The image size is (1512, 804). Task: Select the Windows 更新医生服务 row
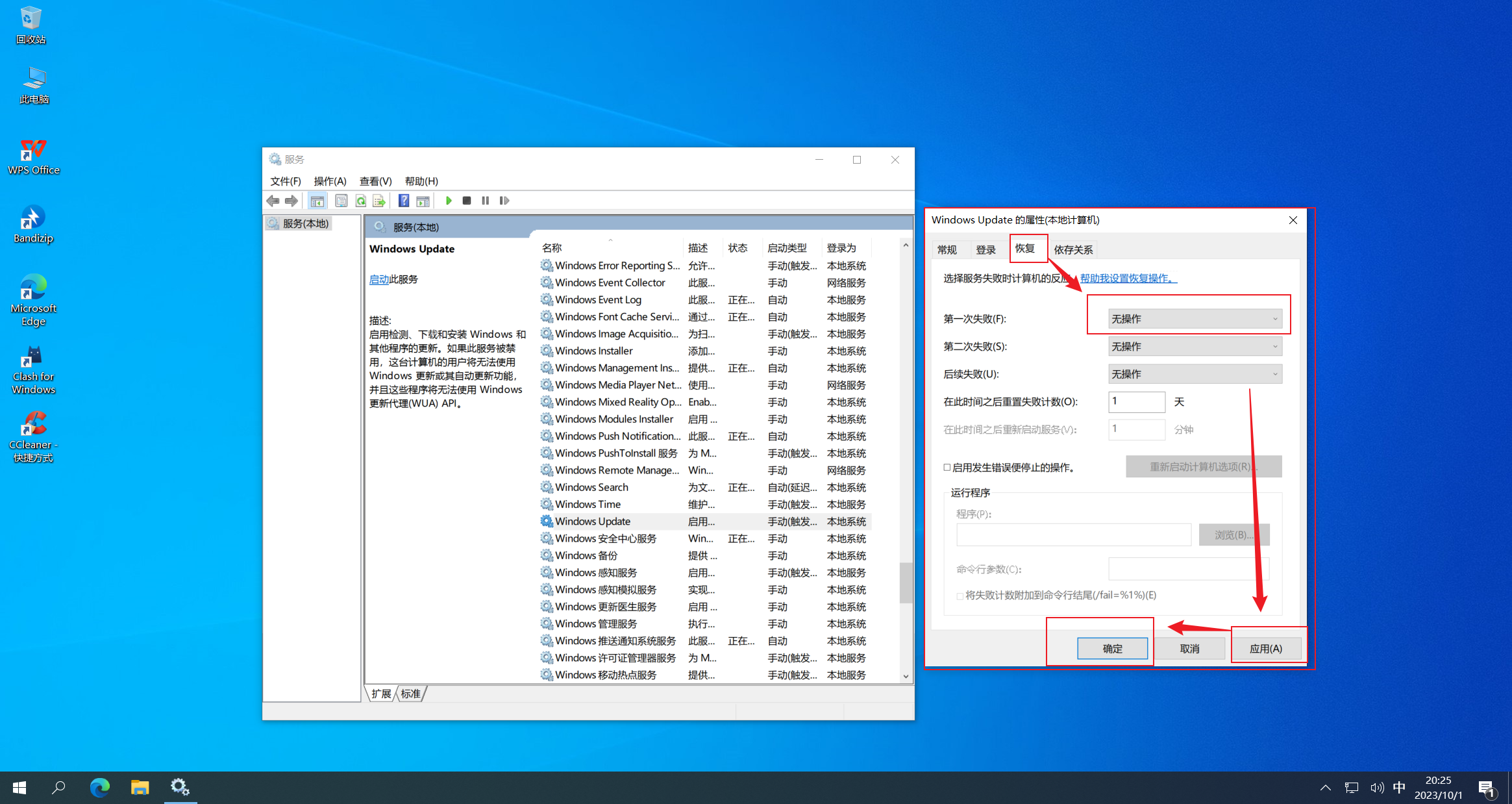click(704, 607)
